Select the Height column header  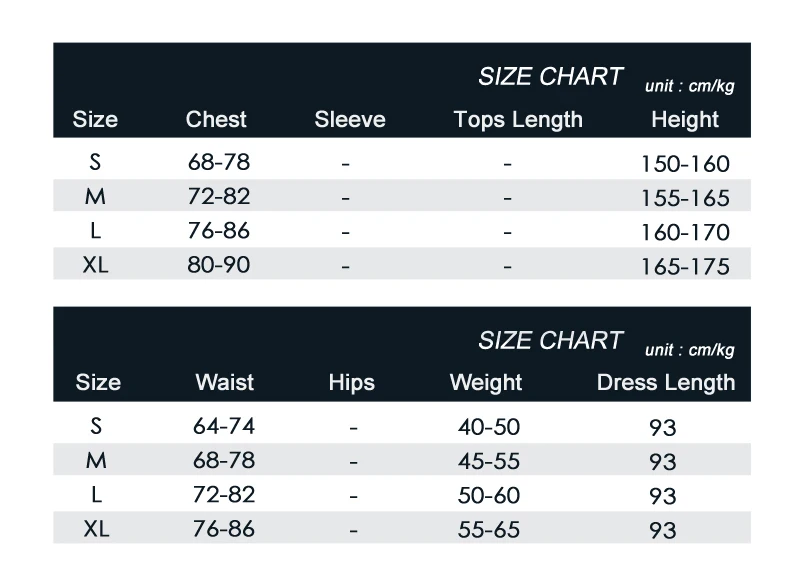coord(685,120)
